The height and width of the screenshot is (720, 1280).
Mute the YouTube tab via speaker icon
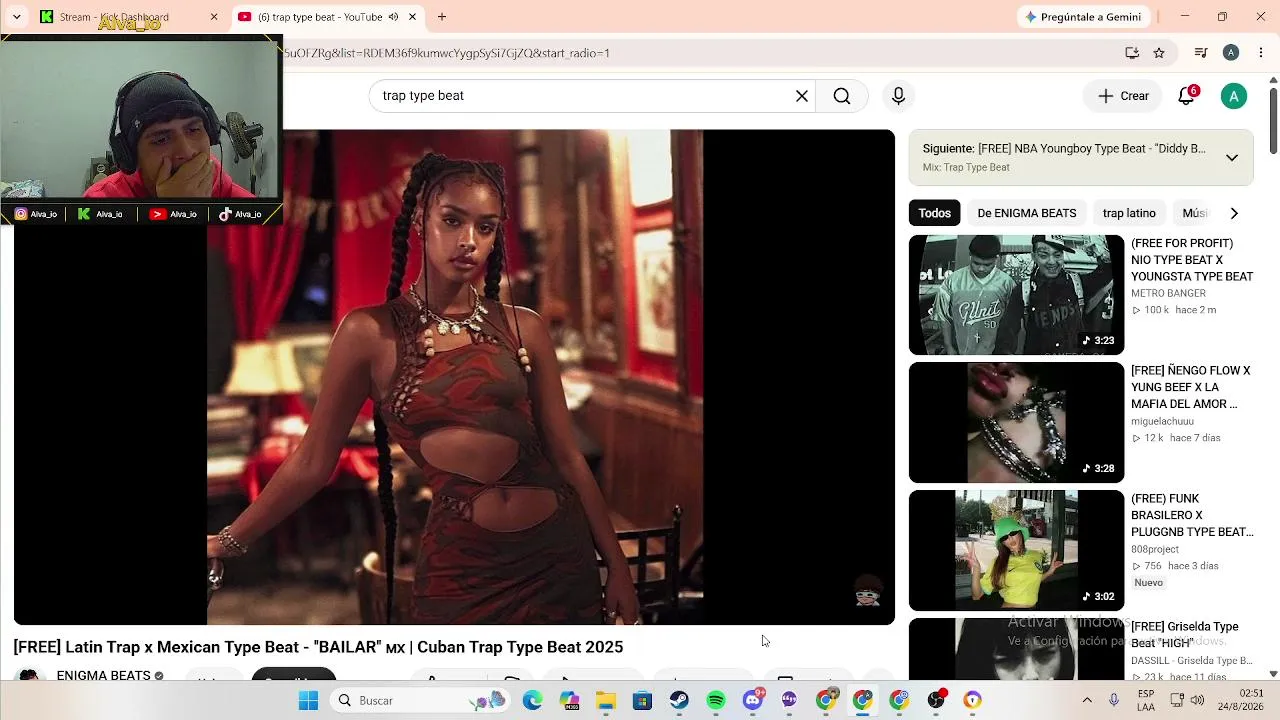coord(393,17)
